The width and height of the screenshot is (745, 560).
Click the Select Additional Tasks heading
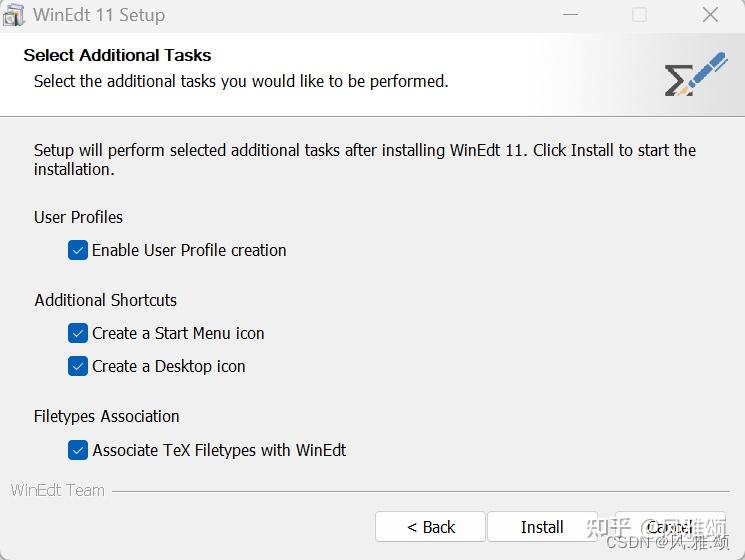click(x=117, y=56)
